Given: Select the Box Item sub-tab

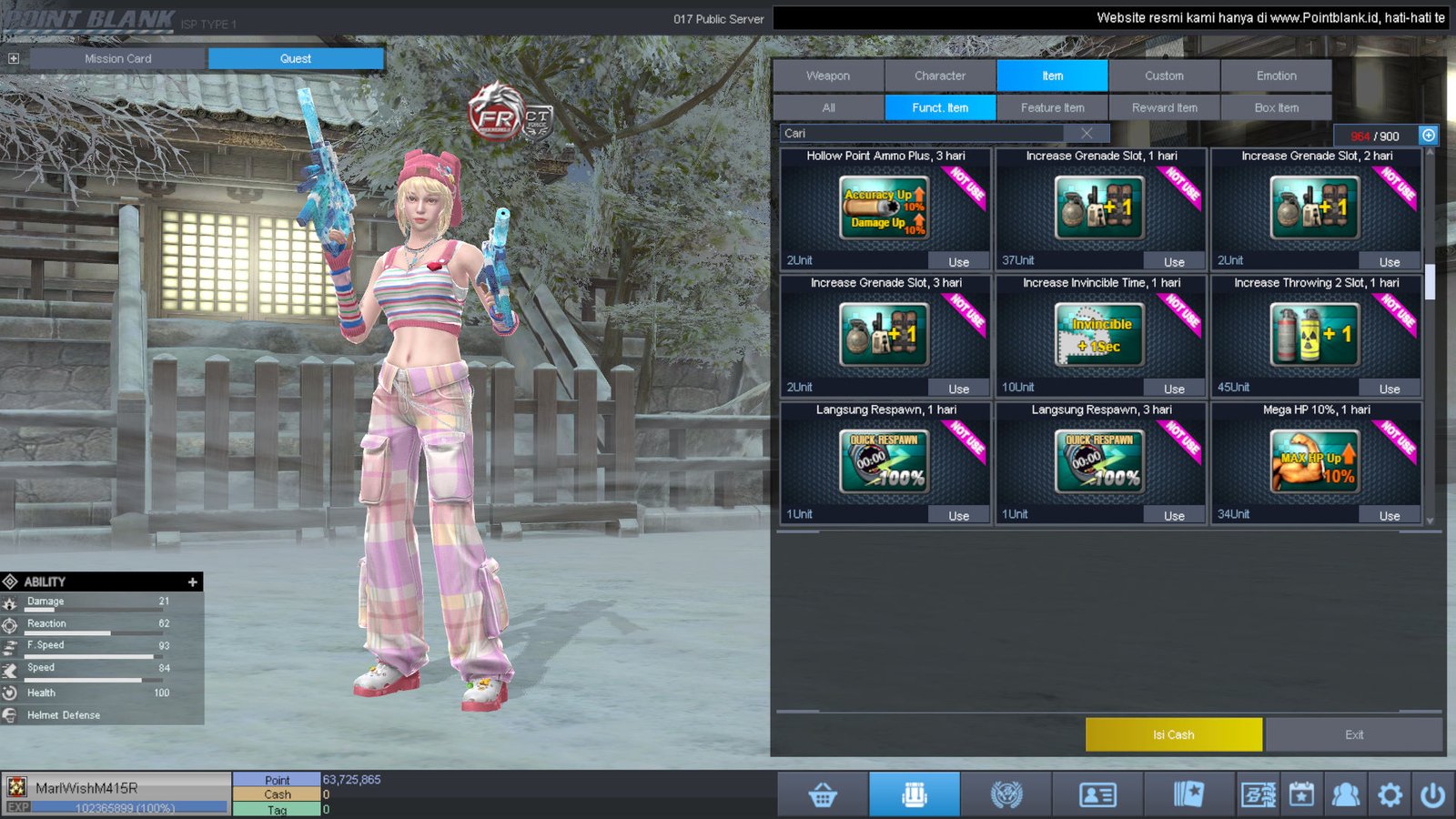Looking at the screenshot, I should coord(1276,107).
